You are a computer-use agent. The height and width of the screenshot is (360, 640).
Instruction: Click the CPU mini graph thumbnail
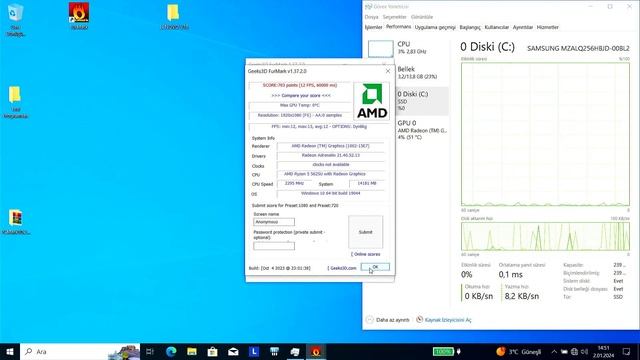pyautogui.click(x=380, y=49)
